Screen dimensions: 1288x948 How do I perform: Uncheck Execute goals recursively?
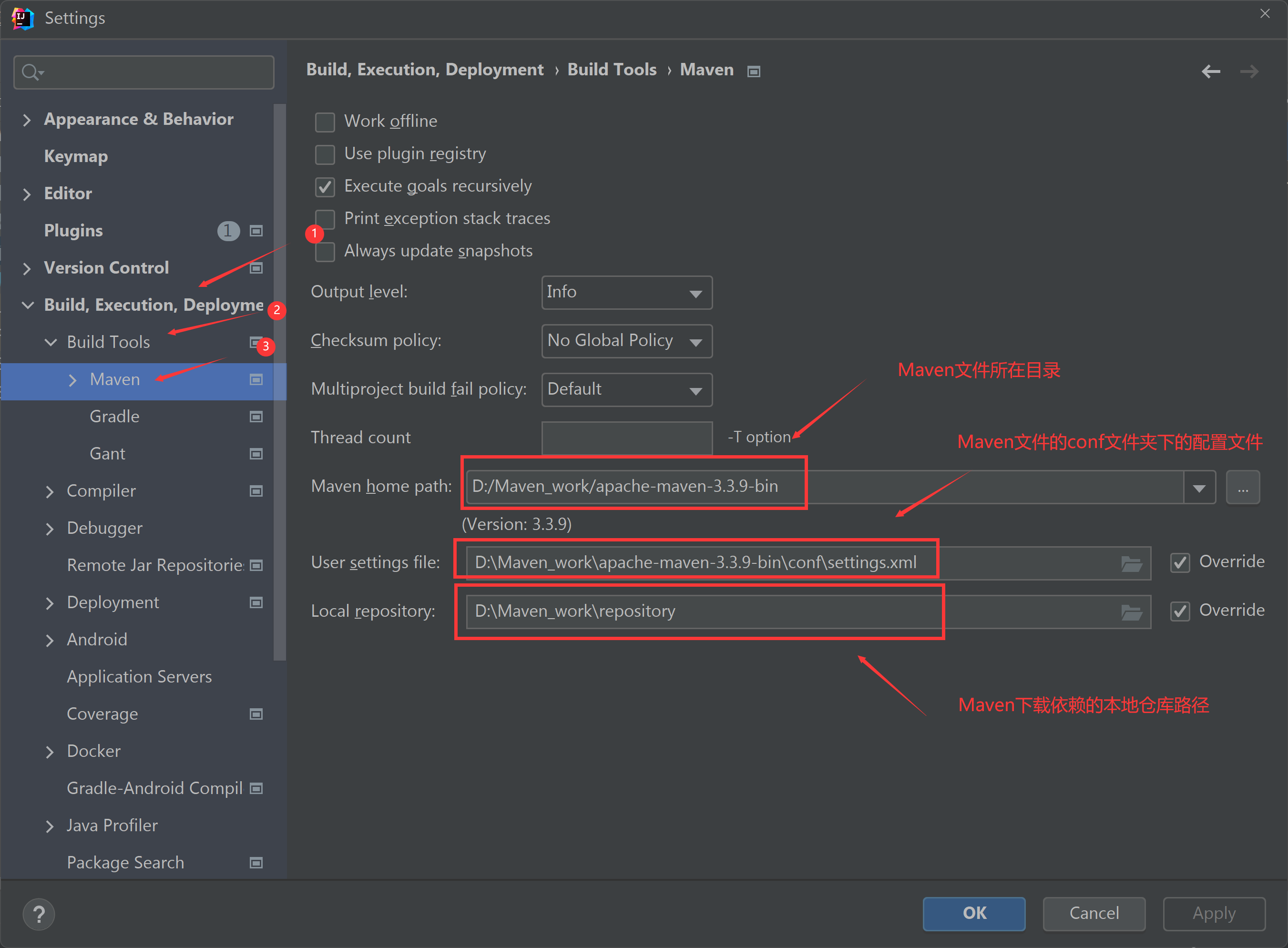point(325,186)
